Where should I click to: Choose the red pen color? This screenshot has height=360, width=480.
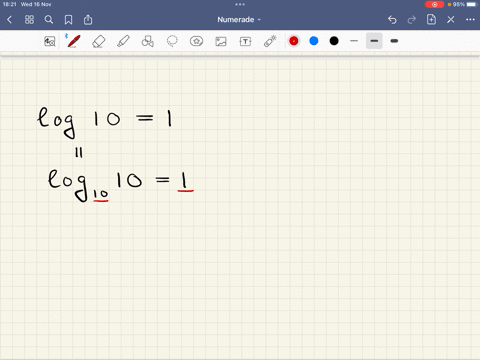pos(294,41)
